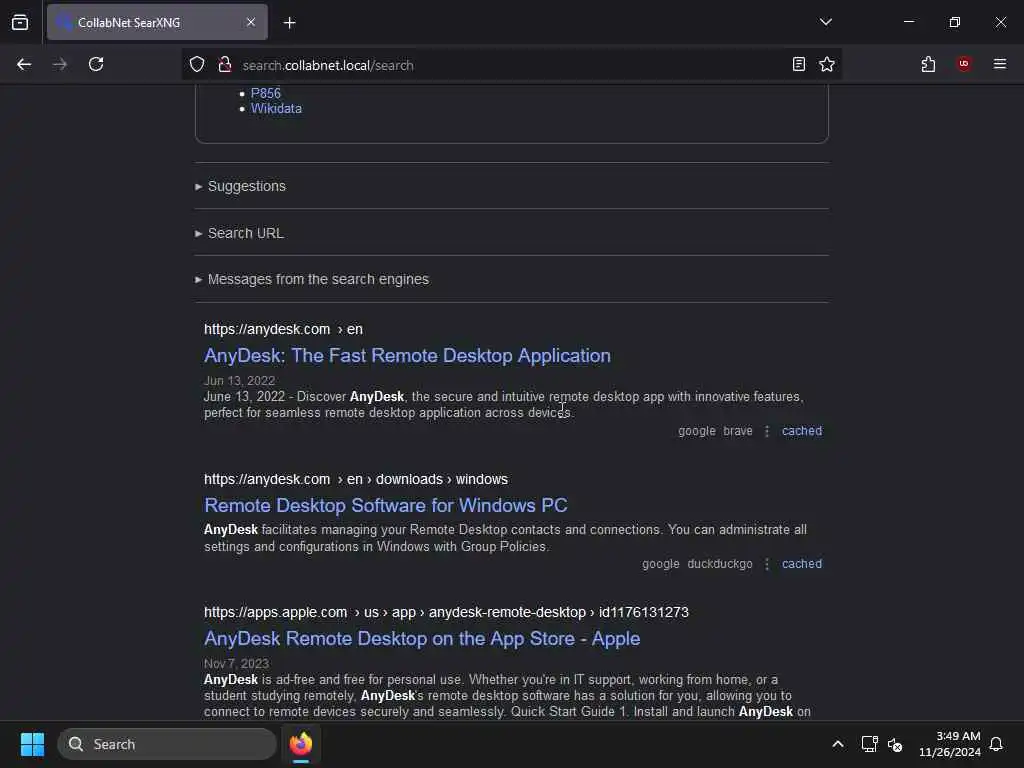Image resolution: width=1024 pixels, height=768 pixels.
Task: Open the P856 link
Action: tap(266, 93)
